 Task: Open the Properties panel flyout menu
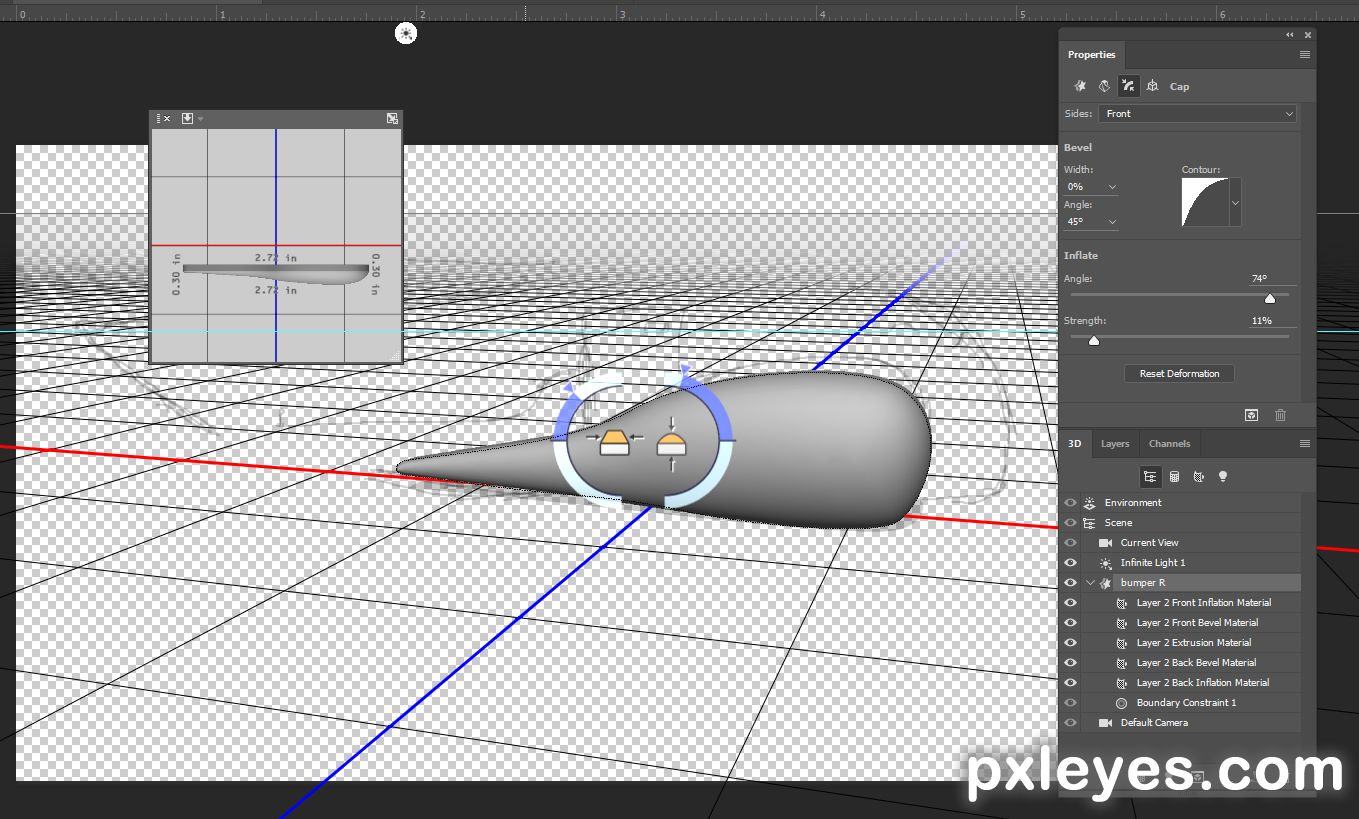(x=1305, y=55)
